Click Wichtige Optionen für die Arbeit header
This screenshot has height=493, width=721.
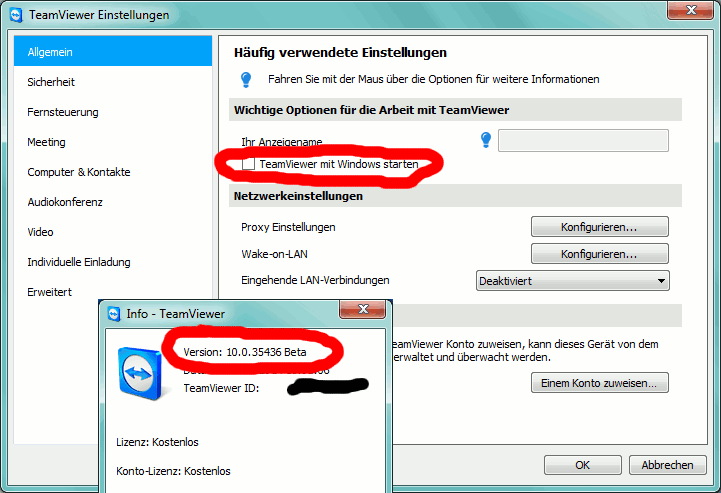click(455, 110)
